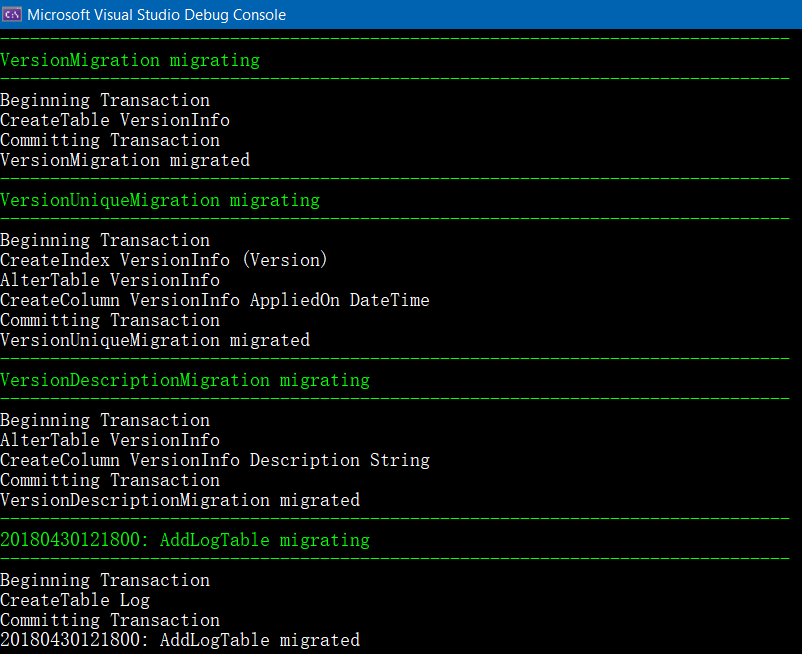Click the green VersionDescriptionMigration migrating header
The image size is (802, 654).
coord(185,380)
